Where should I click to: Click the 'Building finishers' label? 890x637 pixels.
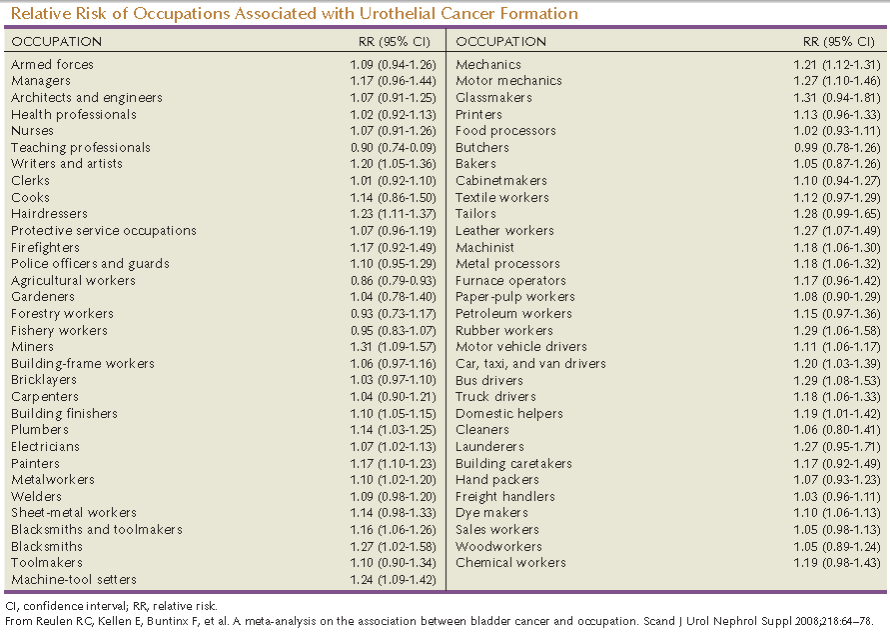click(64, 413)
